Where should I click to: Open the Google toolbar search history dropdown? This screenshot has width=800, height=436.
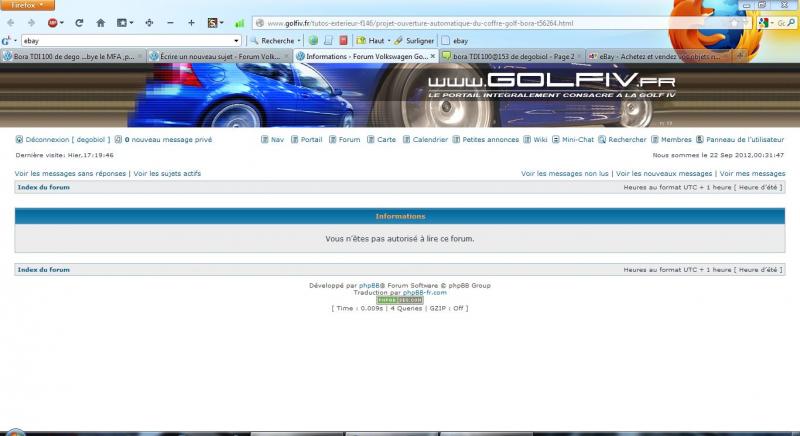click(236, 41)
